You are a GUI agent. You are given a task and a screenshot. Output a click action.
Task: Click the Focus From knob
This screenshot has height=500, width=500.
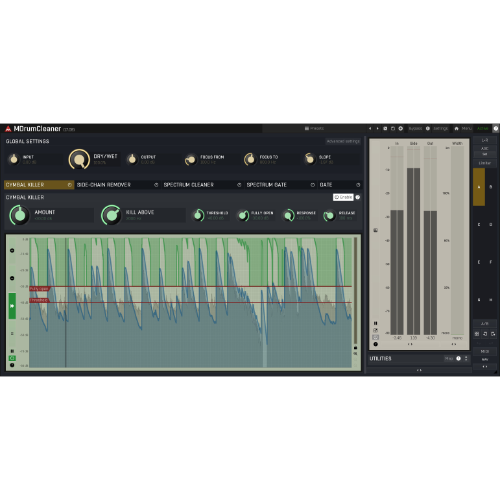pyautogui.click(x=191, y=160)
